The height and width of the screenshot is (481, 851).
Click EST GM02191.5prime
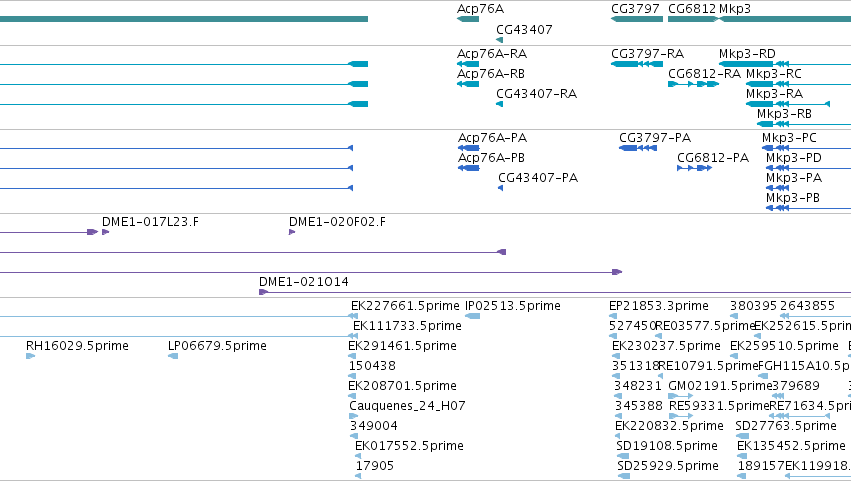pos(720,387)
